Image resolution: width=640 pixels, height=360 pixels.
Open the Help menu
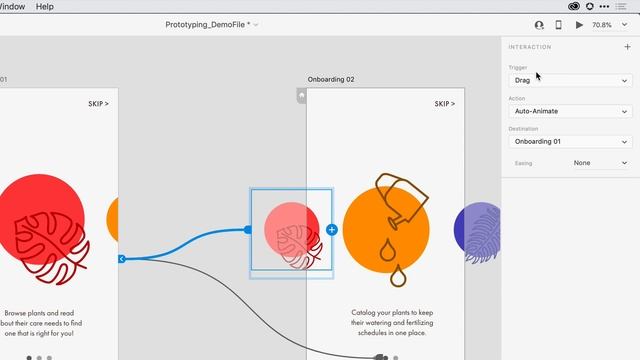[x=44, y=7]
